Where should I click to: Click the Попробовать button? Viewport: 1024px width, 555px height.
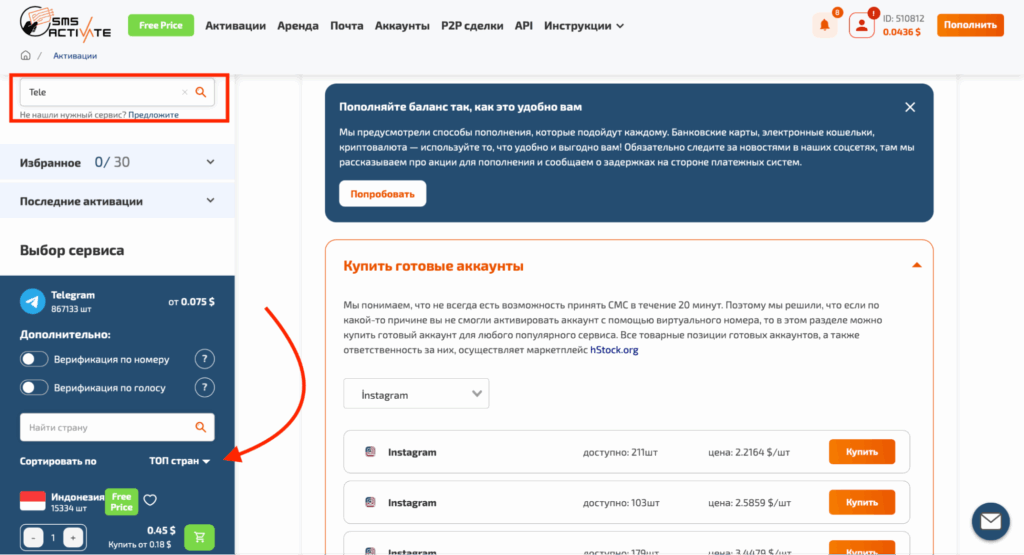coord(383,194)
